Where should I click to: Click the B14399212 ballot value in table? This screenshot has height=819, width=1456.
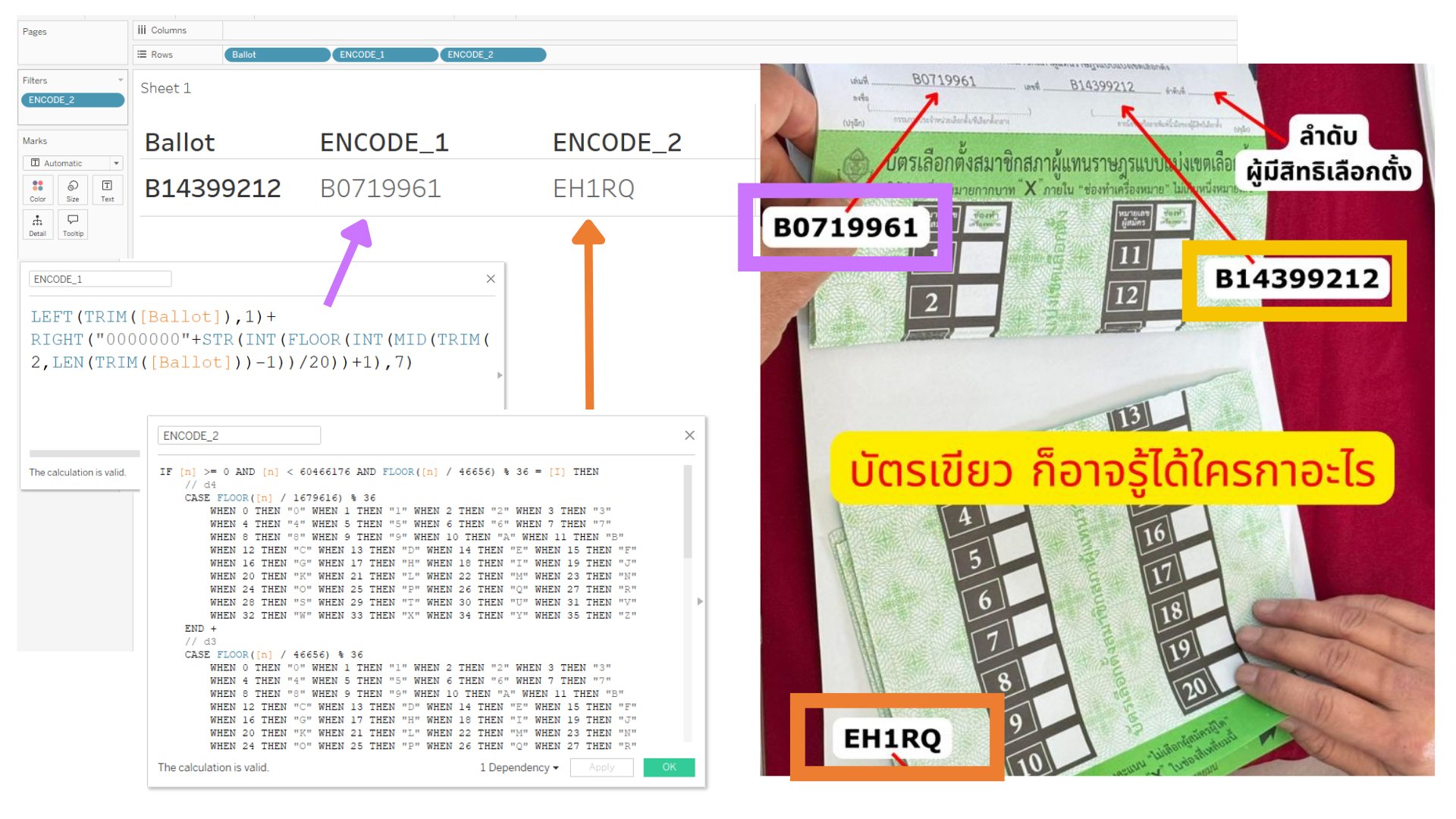[x=213, y=188]
